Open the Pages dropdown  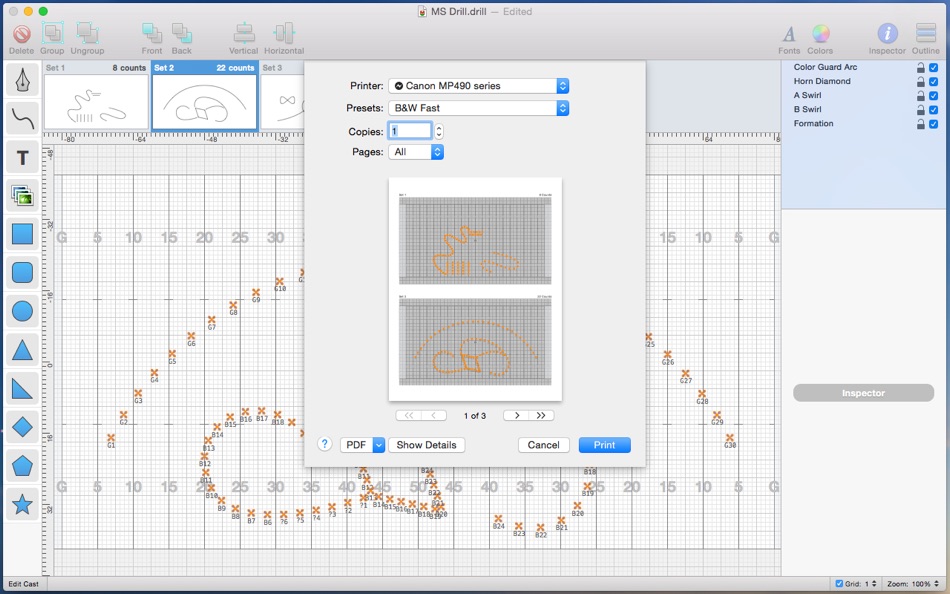coord(416,152)
